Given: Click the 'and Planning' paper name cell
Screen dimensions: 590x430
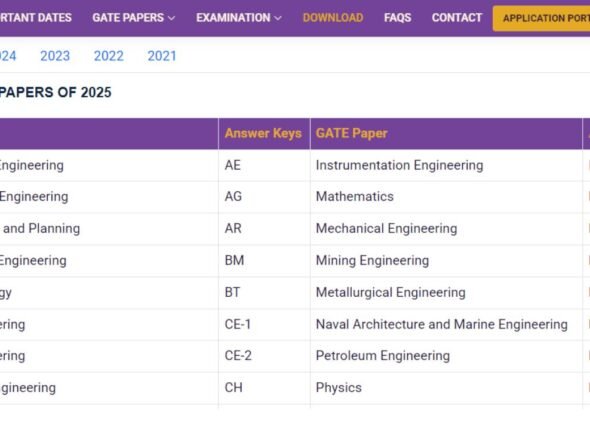Looking at the screenshot, I should (109, 228).
